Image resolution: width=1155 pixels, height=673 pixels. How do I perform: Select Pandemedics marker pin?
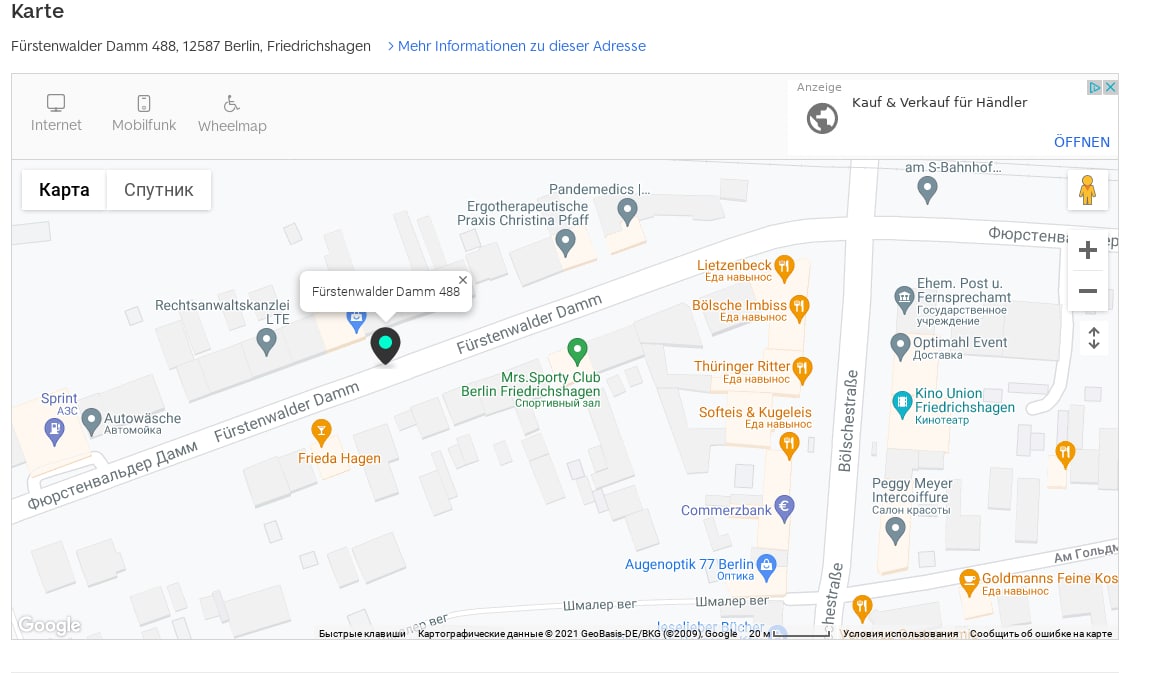(627, 212)
